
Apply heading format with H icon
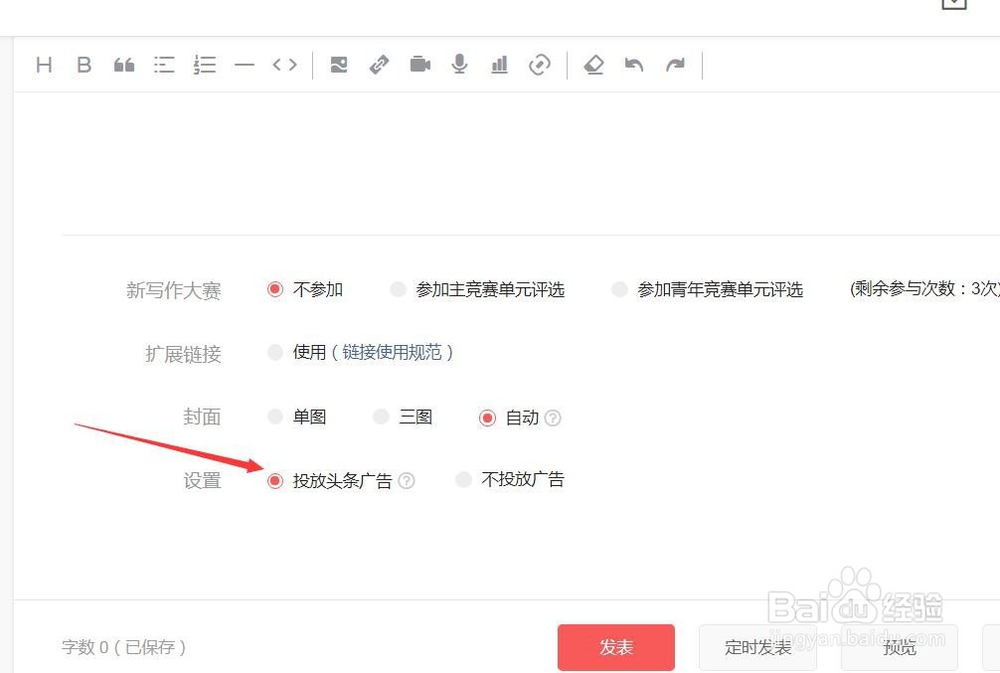coord(44,65)
